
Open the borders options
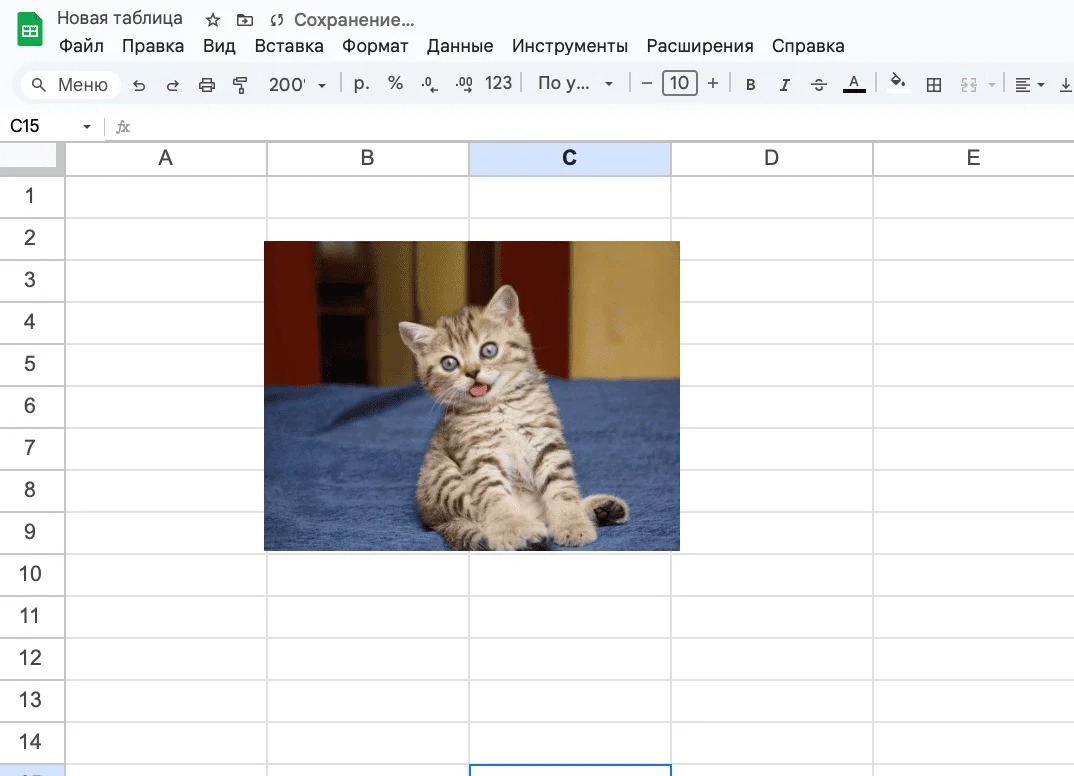(934, 85)
